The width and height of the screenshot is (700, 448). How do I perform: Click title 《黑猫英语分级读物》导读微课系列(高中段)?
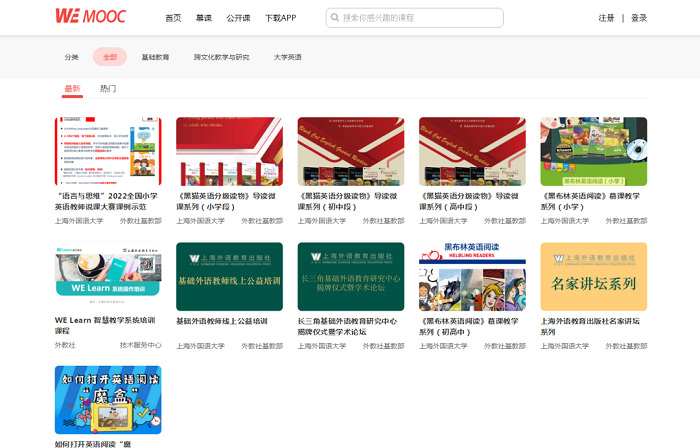[469, 201]
